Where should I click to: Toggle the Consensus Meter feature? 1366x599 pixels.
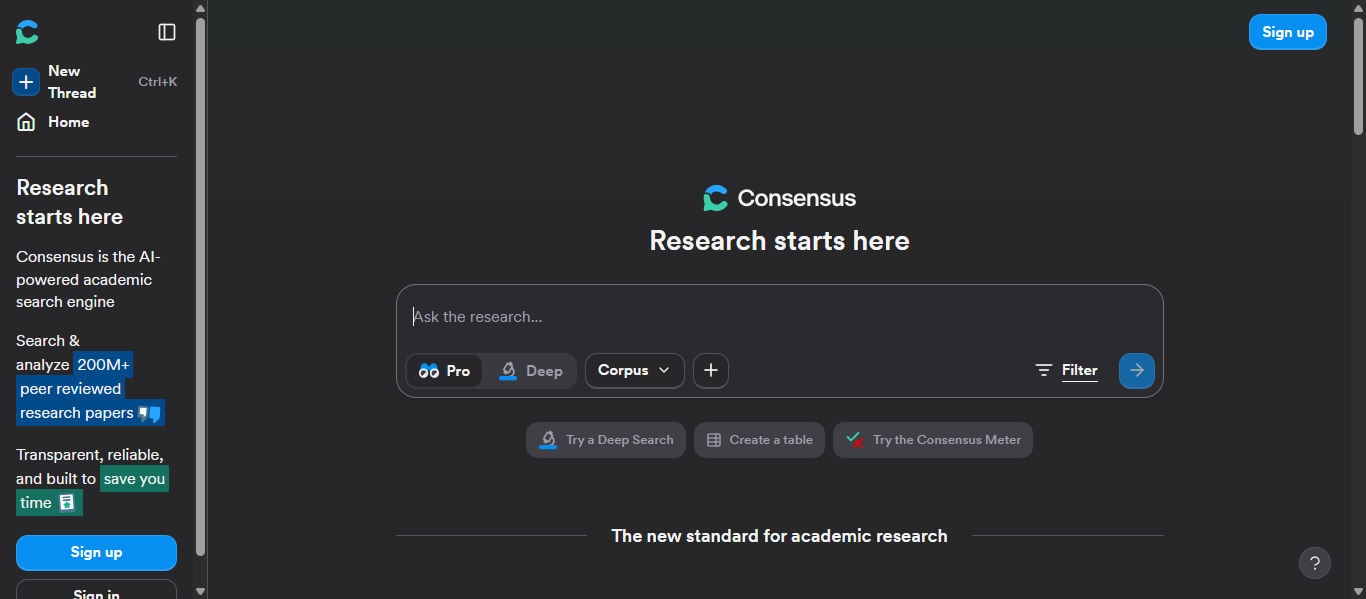click(x=931, y=439)
